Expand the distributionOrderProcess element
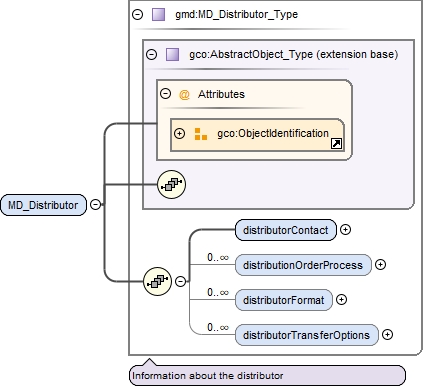This screenshot has height=389, width=424. coord(380,265)
